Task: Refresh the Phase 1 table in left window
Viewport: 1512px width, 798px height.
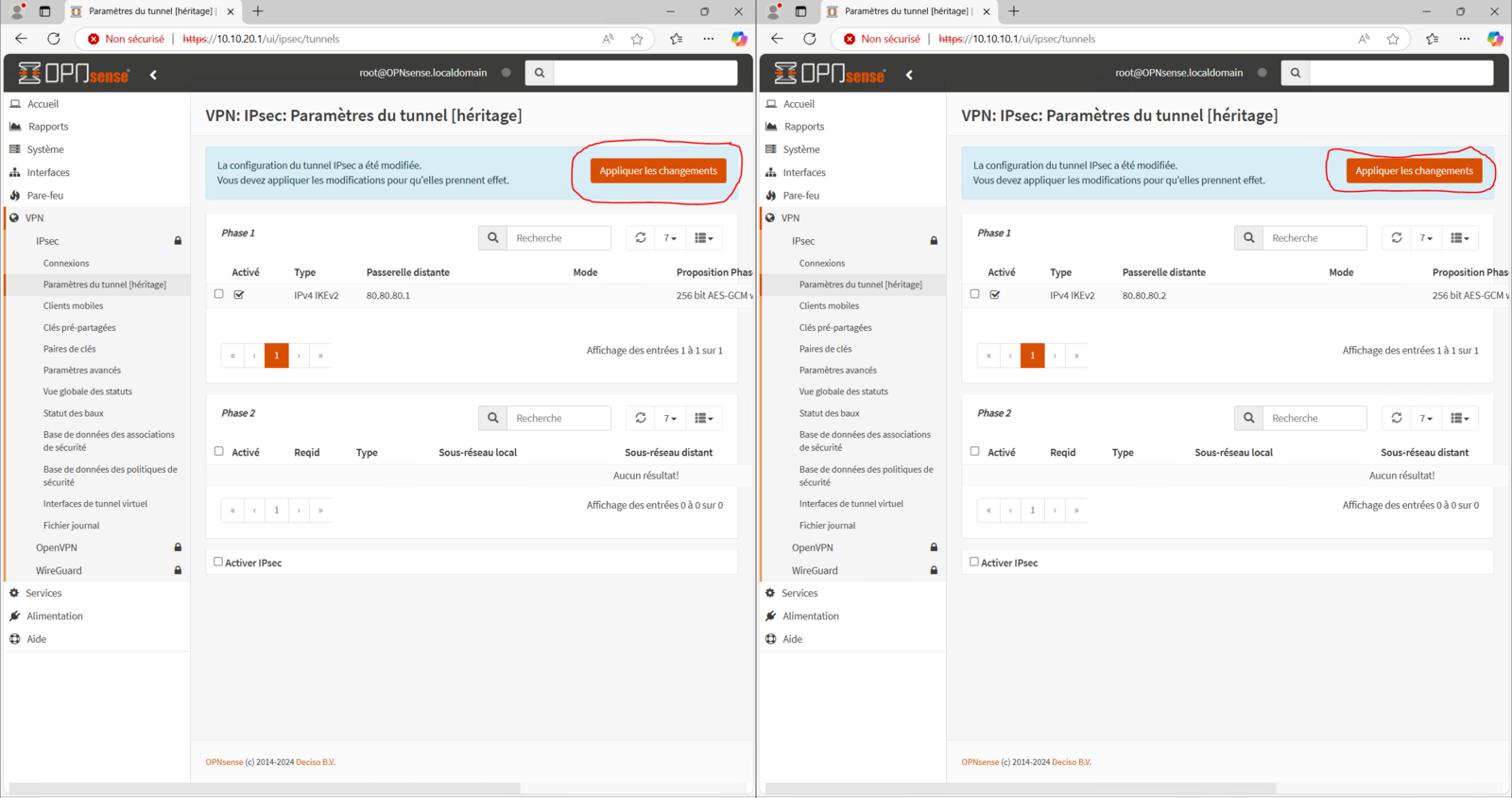Action: coord(641,238)
